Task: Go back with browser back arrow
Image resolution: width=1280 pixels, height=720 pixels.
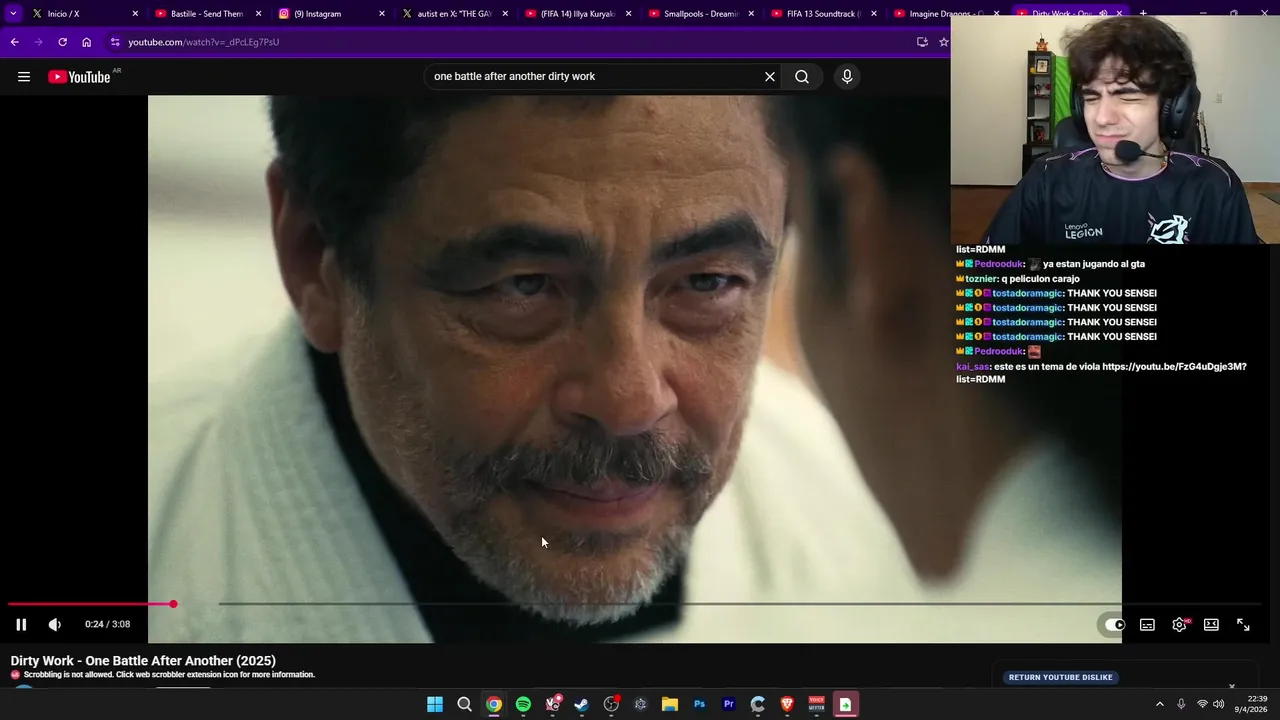Action: pos(14,42)
